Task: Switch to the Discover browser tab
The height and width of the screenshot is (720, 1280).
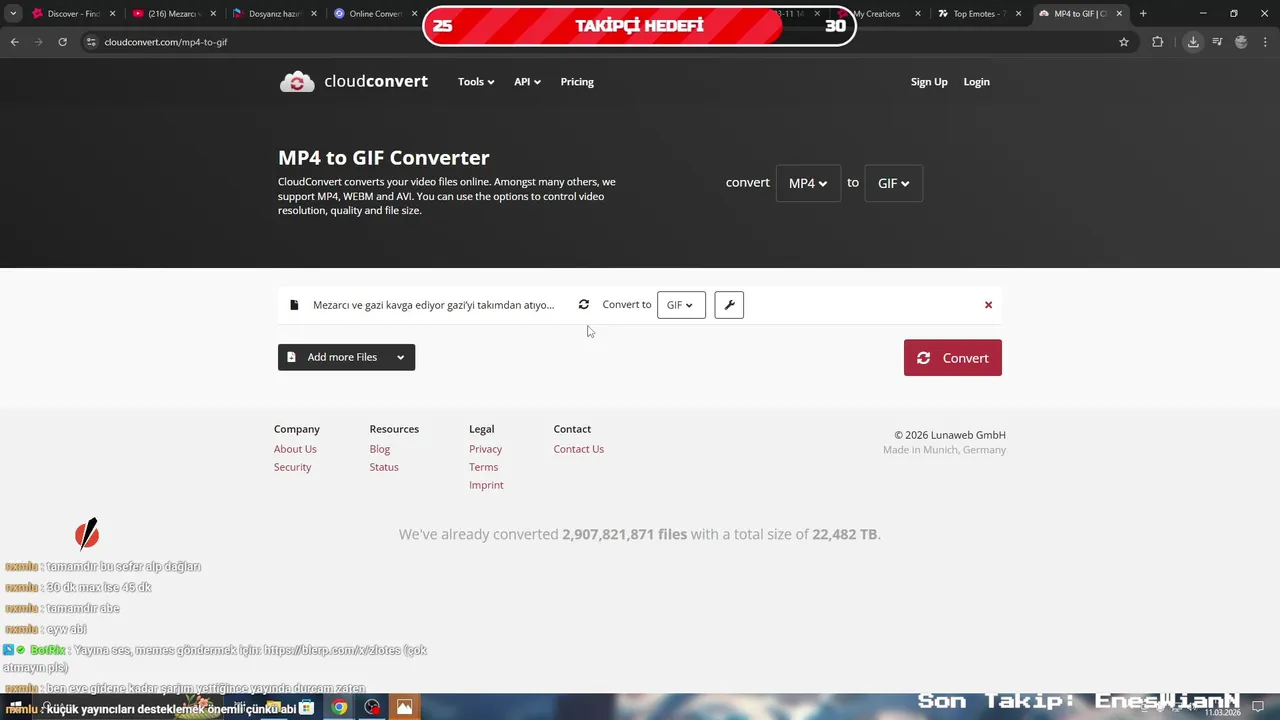Action: coord(74,14)
